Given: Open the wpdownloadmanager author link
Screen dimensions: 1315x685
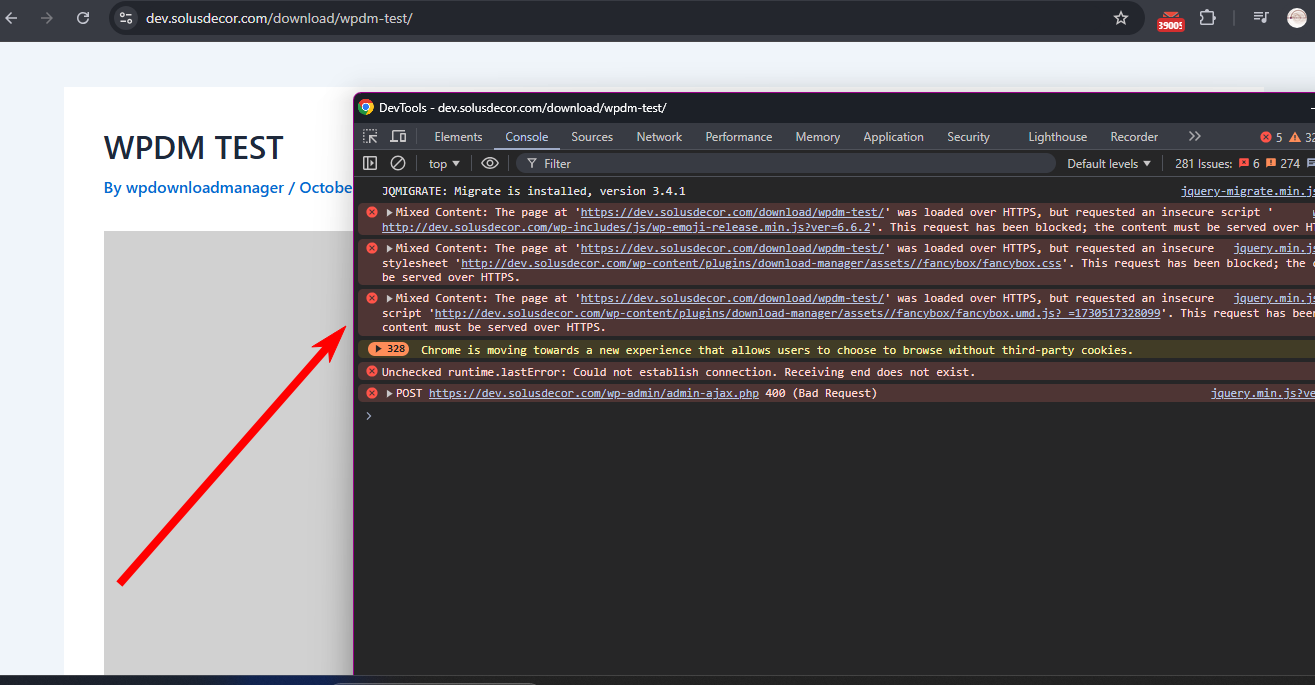Looking at the screenshot, I should click(x=205, y=187).
